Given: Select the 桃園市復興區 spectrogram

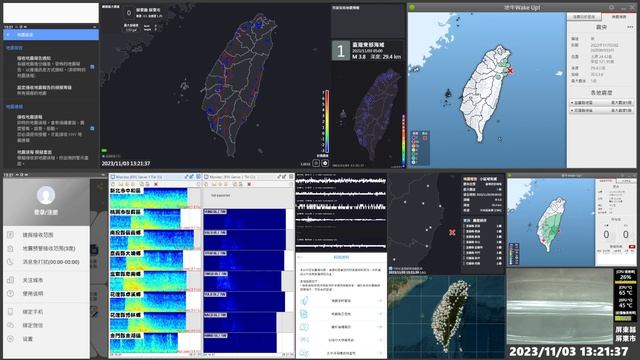Looking at the screenshot, I should (x=145, y=219).
